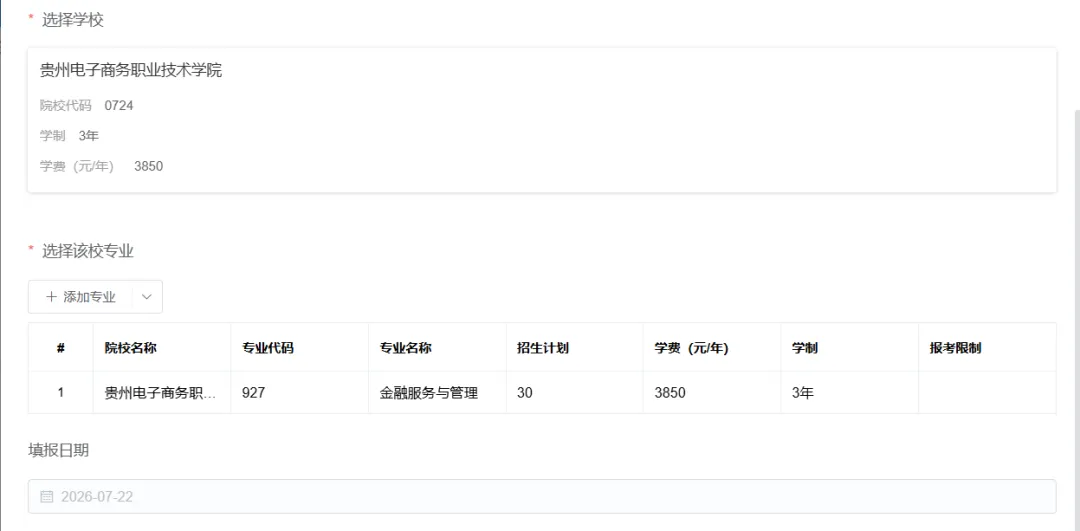Screen dimensions: 1080x531
Task: Click the 填报日期 label
Action: [x=58, y=450]
